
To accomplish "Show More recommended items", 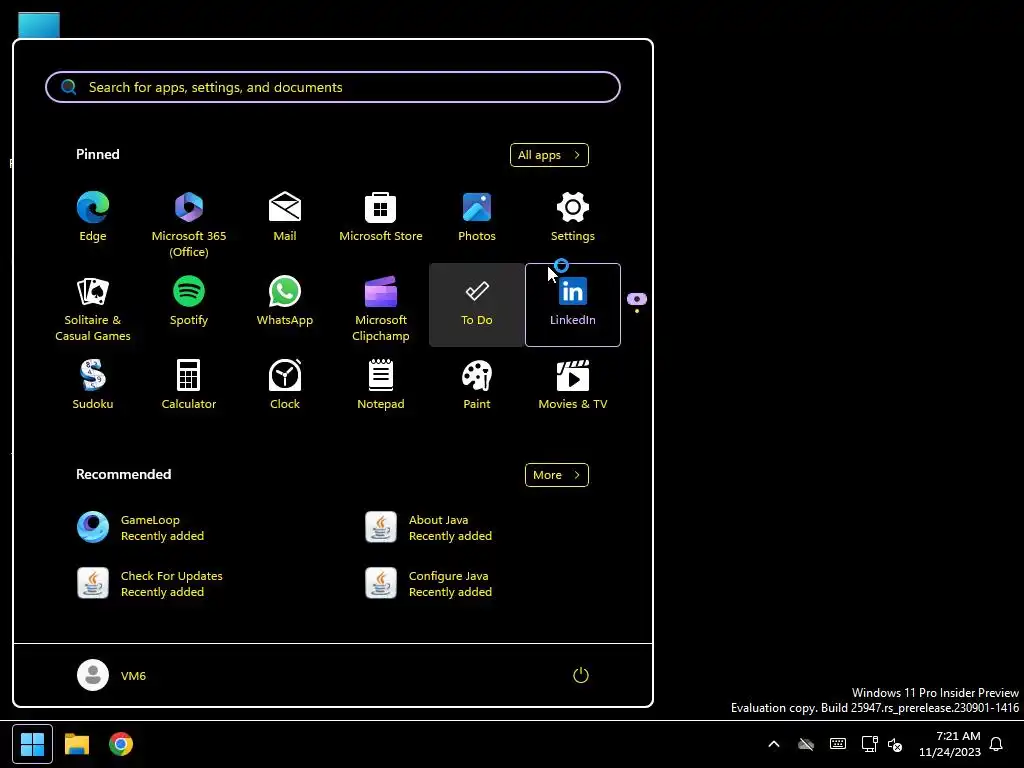I will 556,475.
